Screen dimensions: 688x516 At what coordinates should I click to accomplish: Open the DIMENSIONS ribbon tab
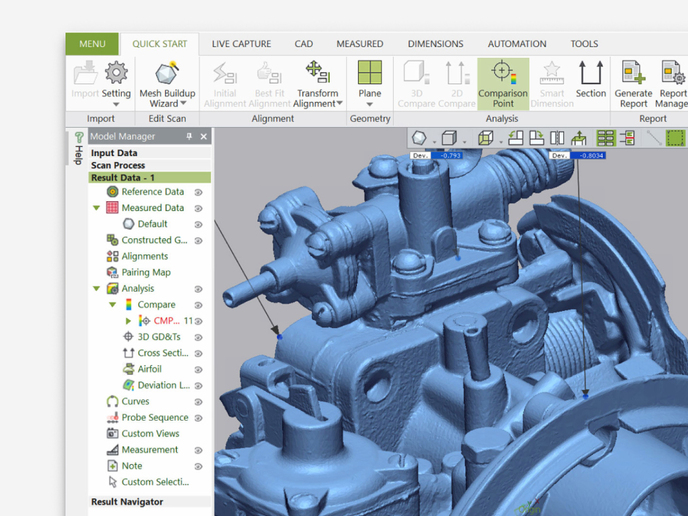click(x=435, y=44)
